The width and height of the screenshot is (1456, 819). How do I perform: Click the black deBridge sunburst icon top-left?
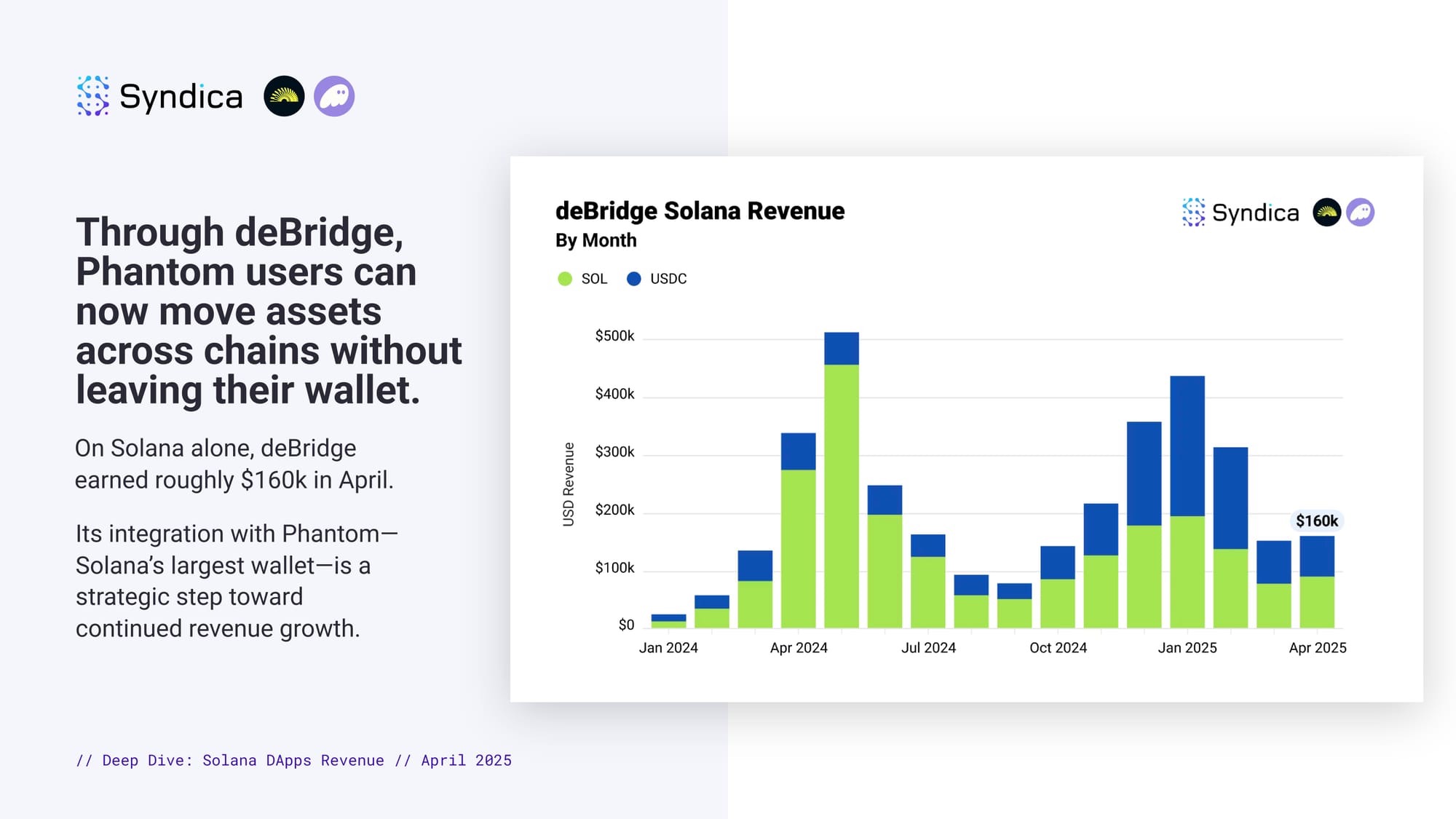284,96
